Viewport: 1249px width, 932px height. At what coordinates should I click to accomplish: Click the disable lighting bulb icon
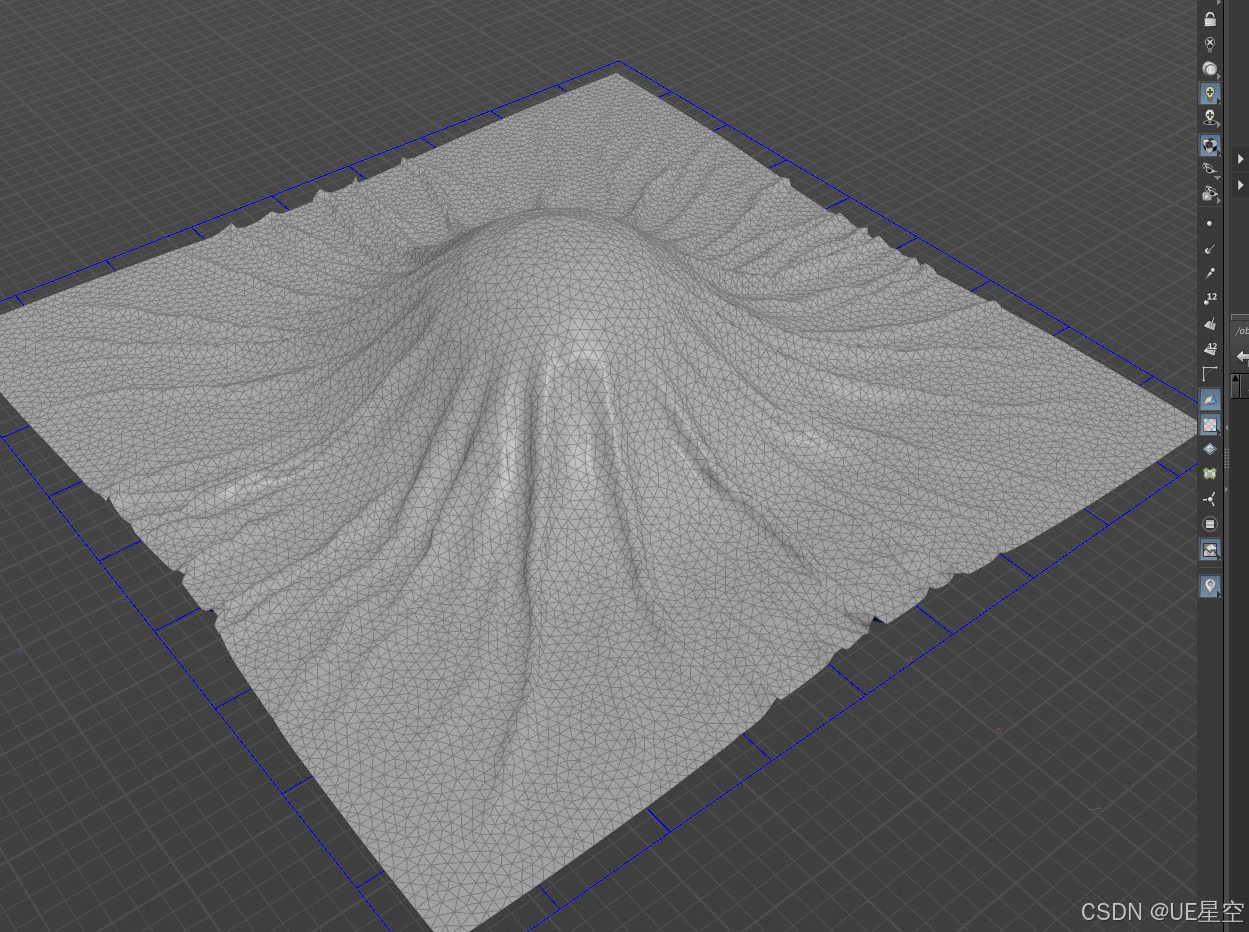pos(1210,44)
